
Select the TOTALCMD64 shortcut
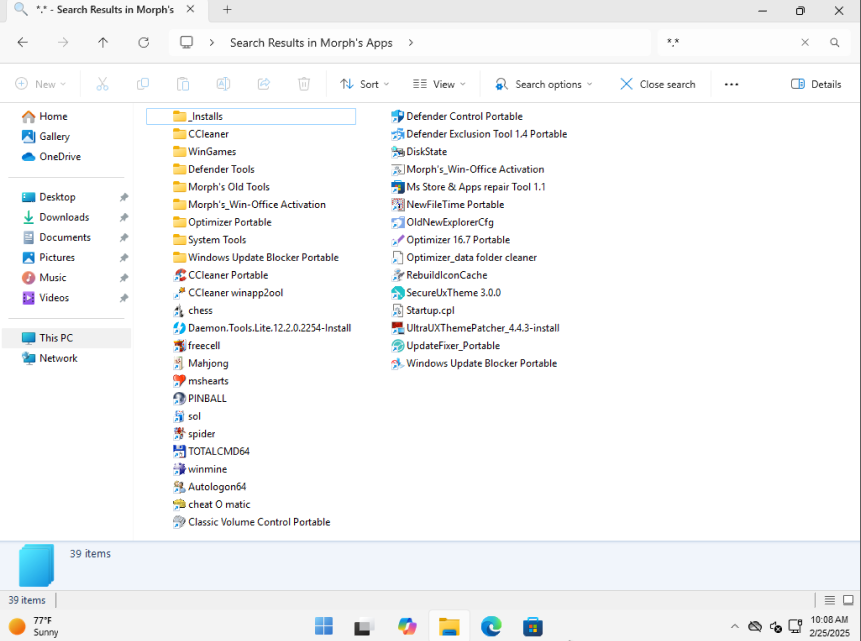(x=211, y=451)
